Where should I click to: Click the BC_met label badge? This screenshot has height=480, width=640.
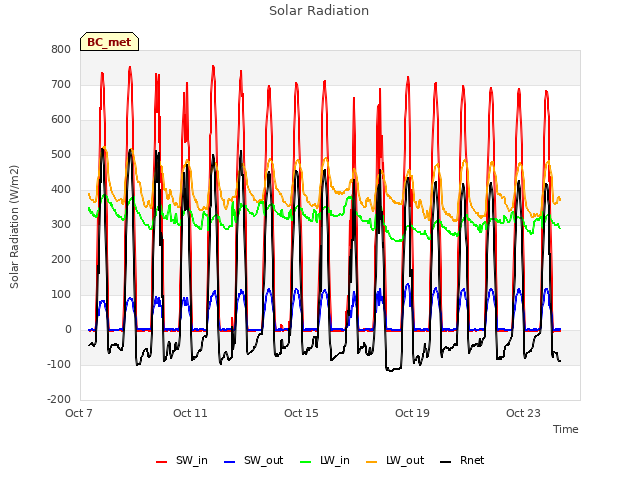tap(109, 42)
